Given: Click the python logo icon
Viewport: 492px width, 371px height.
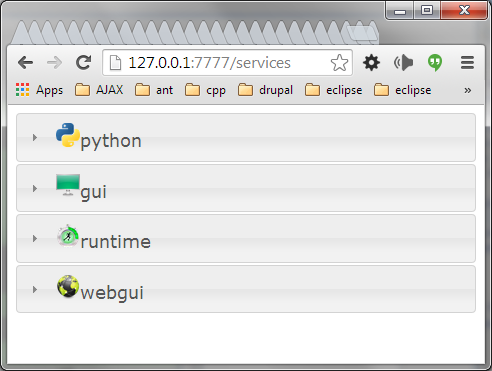Looking at the screenshot, I should pyautogui.click(x=68, y=135).
